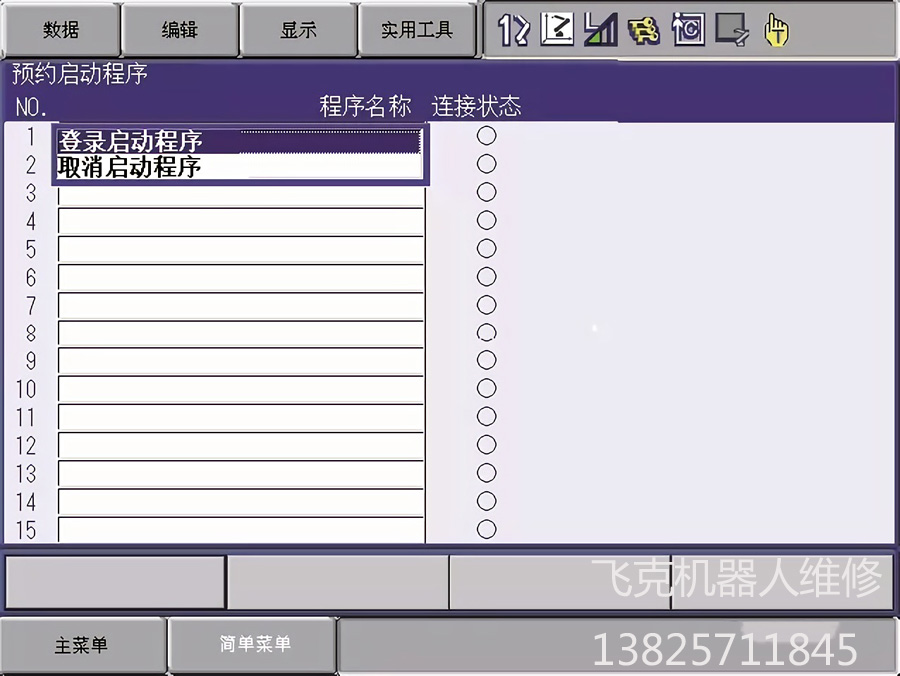
Task: Click connection status circle for row 10
Action: coord(487,388)
